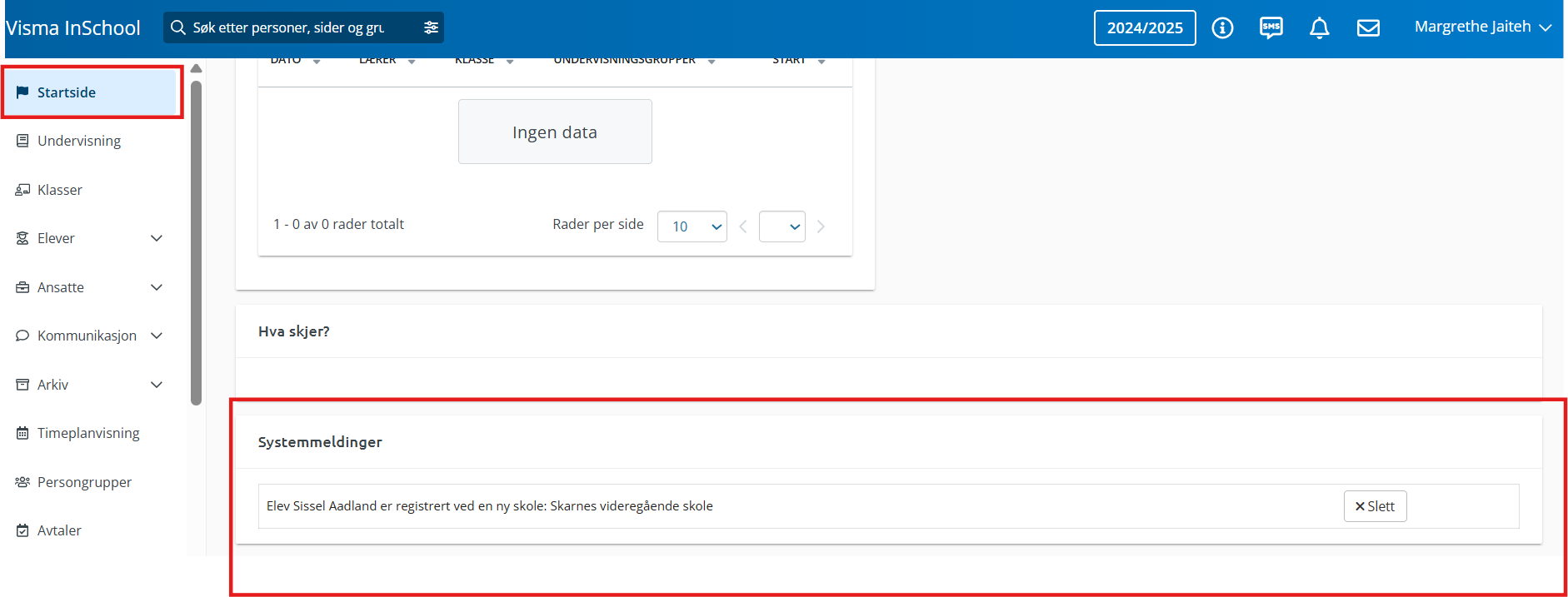Open the page number dropdown
The width and height of the screenshot is (1568, 597).
point(782,226)
